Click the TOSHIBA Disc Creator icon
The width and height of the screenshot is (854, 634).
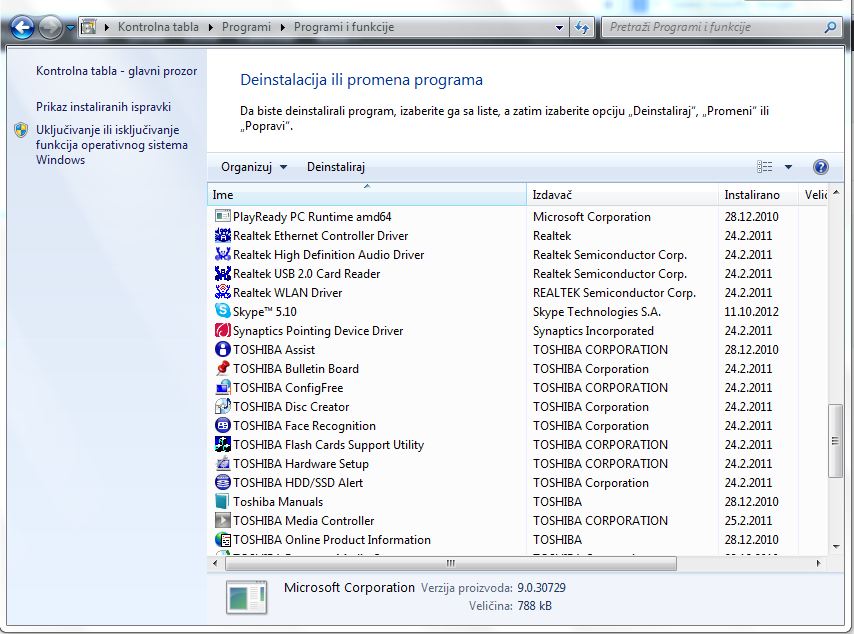pyautogui.click(x=222, y=406)
